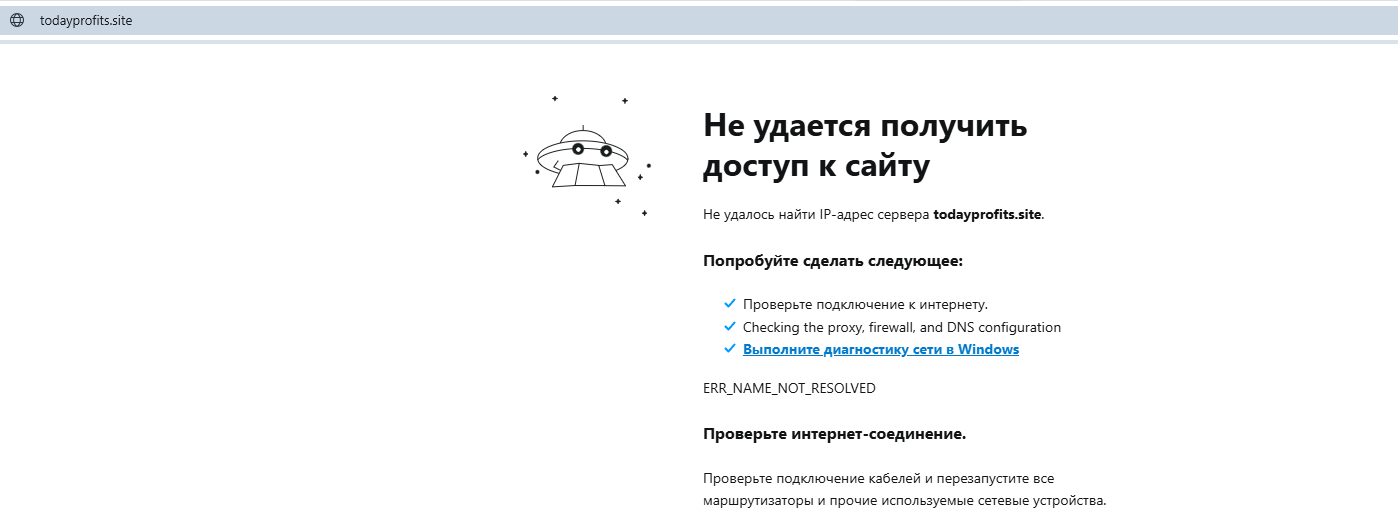
Task: Click 'Проверьте подключение к интернету.' list item text
Action: (865, 304)
